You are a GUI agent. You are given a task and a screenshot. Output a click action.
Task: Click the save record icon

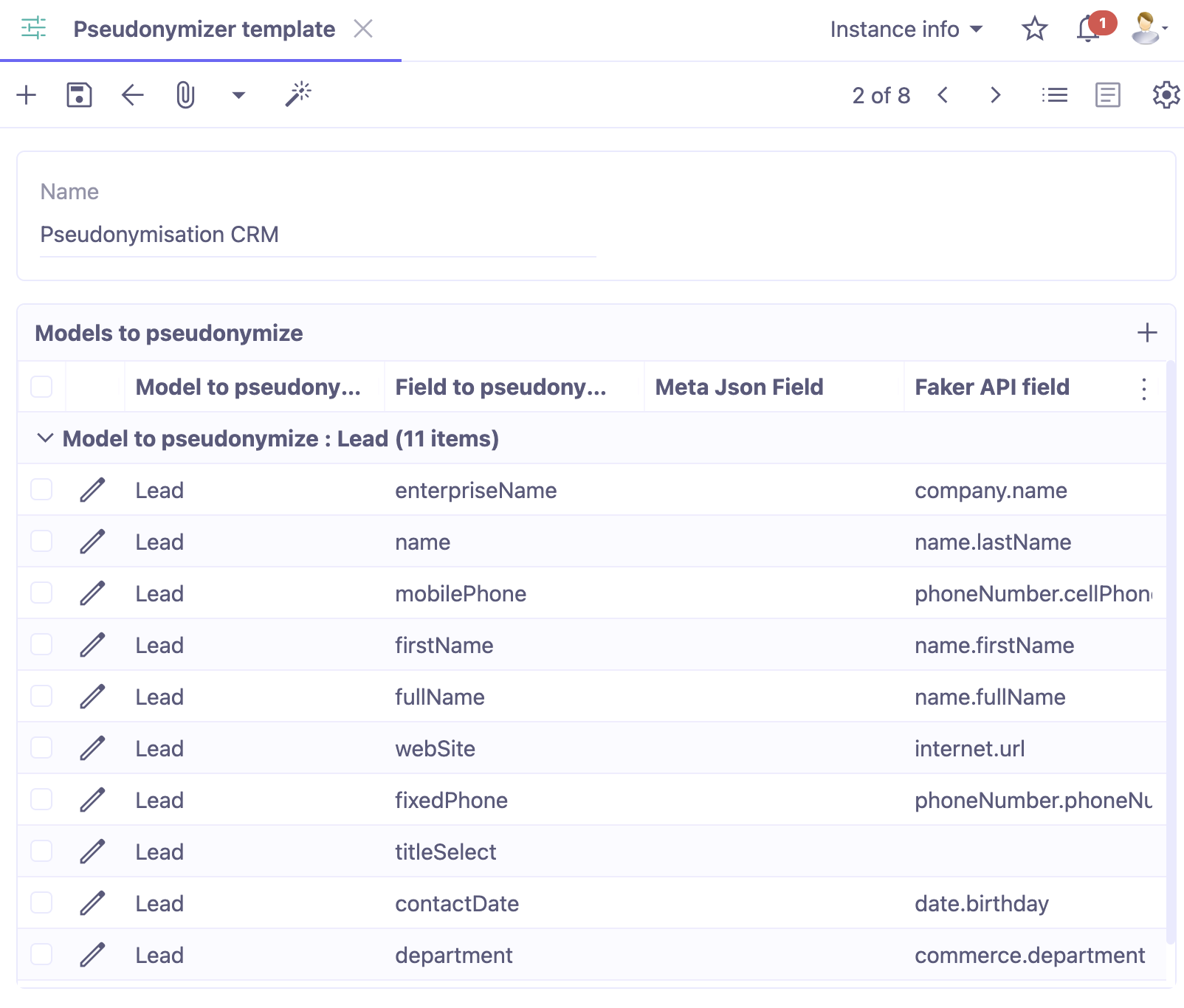click(x=80, y=94)
